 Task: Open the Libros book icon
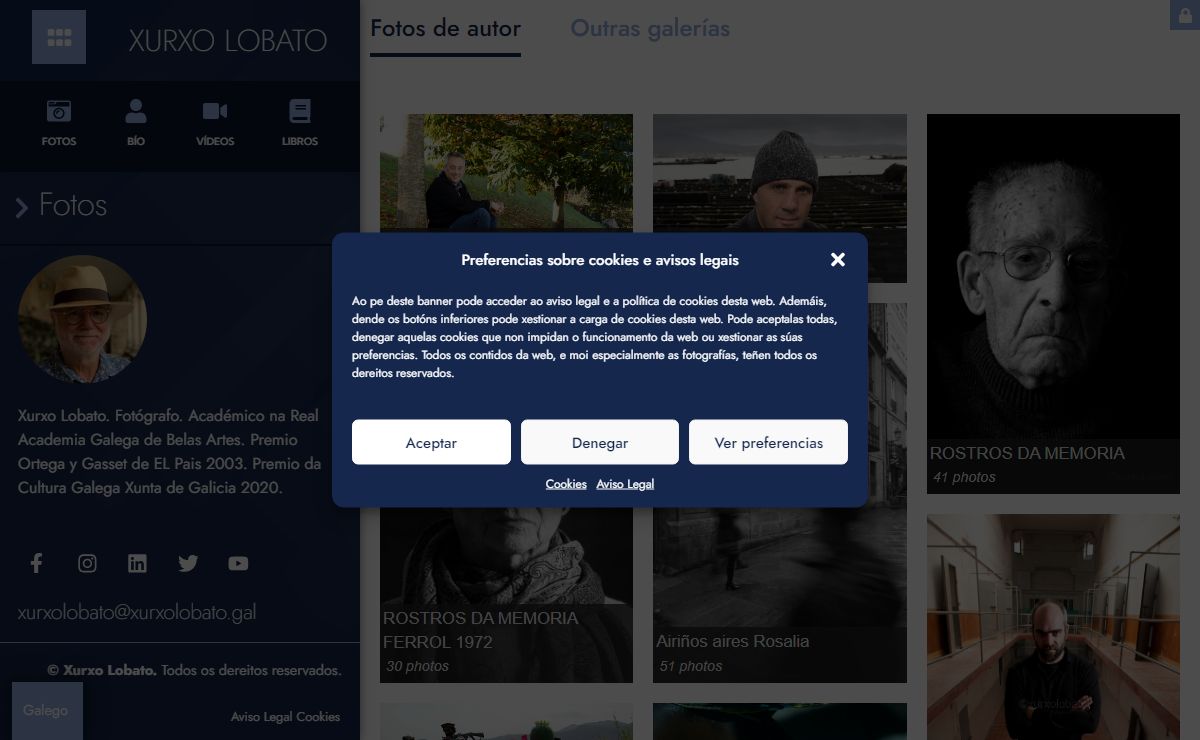click(x=299, y=111)
